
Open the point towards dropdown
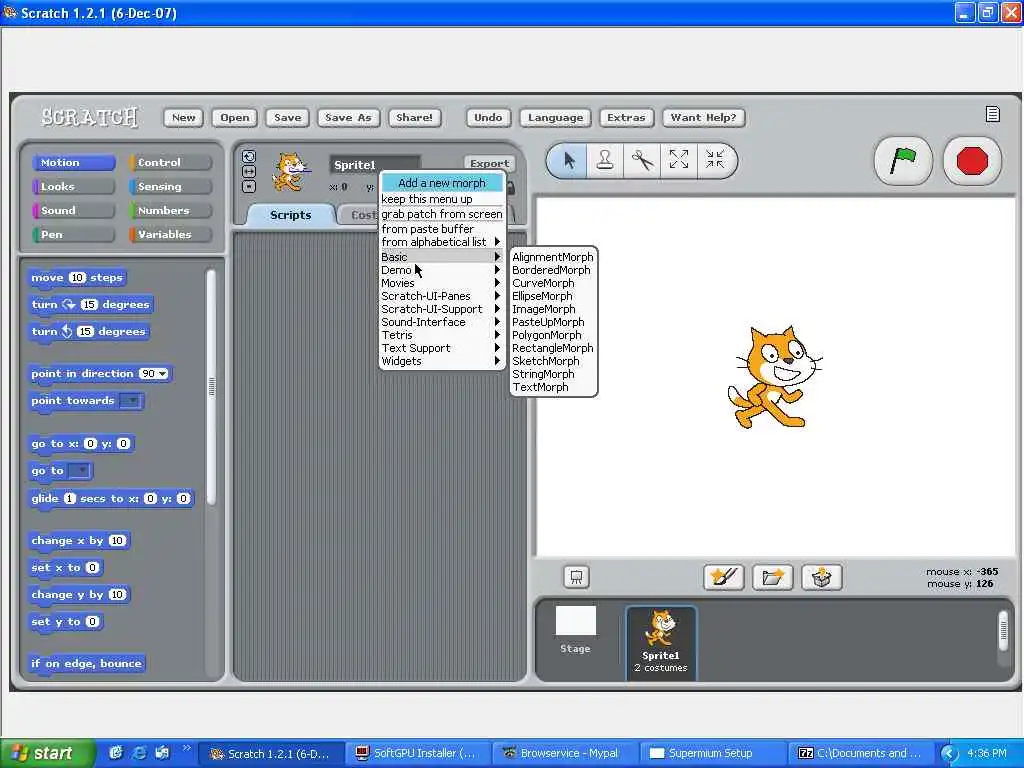pyautogui.click(x=131, y=400)
